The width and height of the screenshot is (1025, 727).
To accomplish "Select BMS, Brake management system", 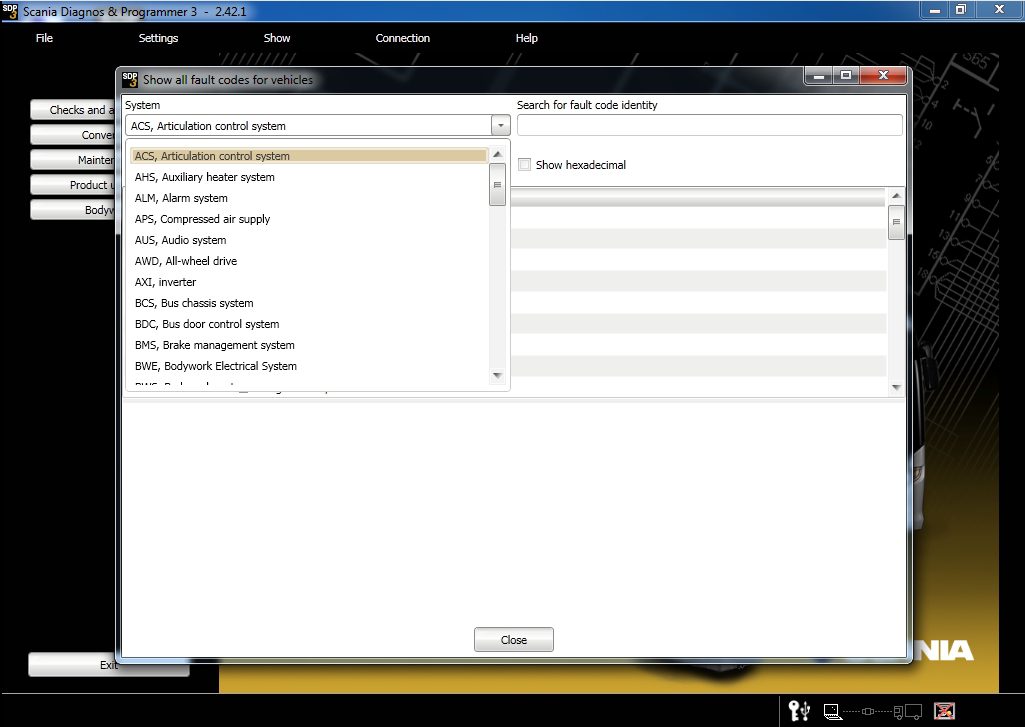I will click(309, 345).
